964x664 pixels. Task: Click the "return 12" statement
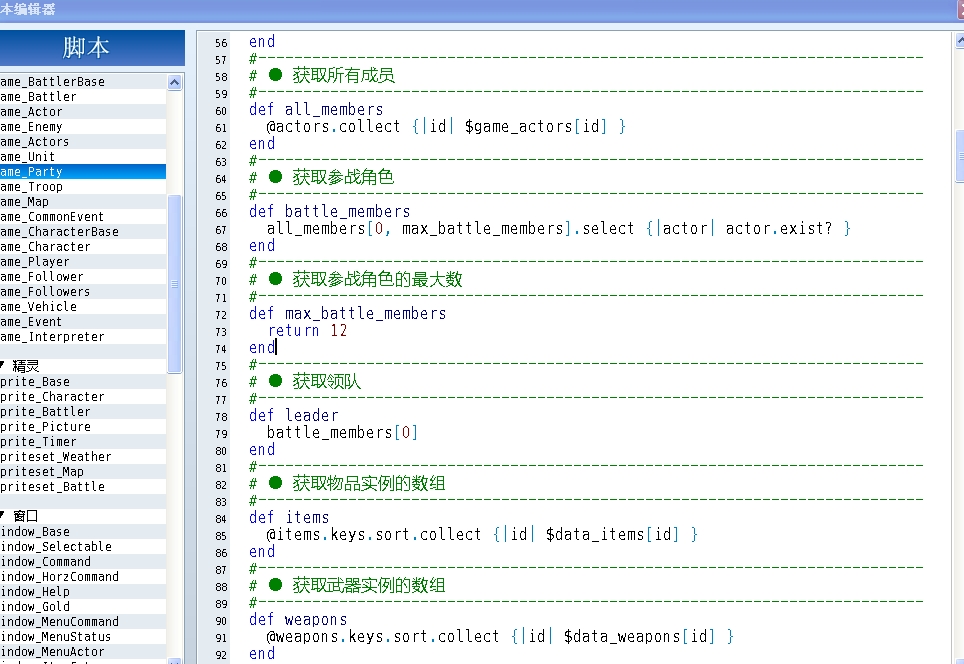(307, 331)
